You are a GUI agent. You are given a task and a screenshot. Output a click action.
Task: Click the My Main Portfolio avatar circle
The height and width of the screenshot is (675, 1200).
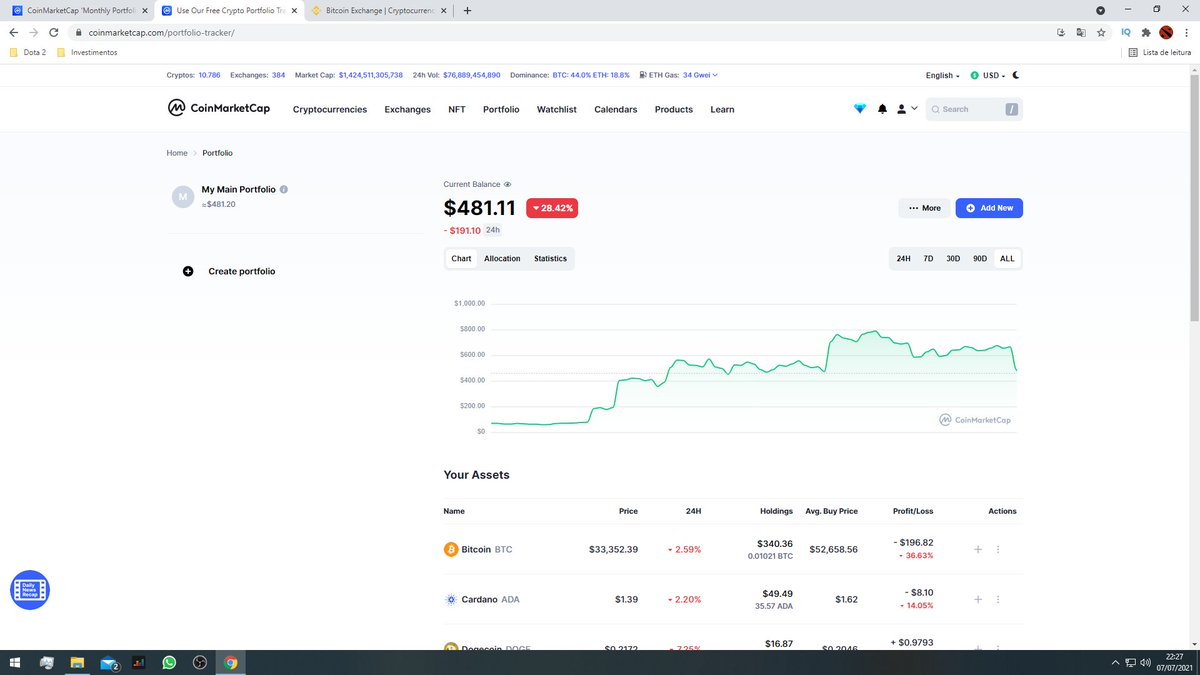[182, 196]
